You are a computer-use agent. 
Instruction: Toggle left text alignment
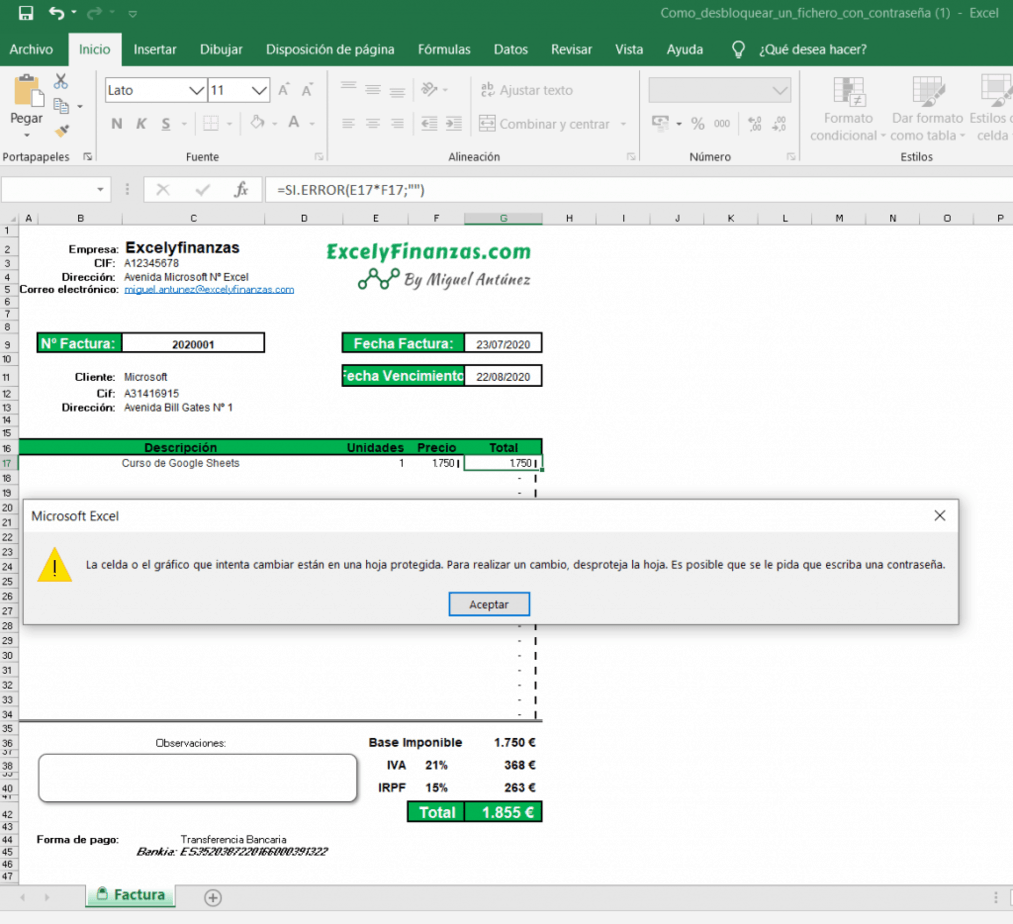pos(348,123)
